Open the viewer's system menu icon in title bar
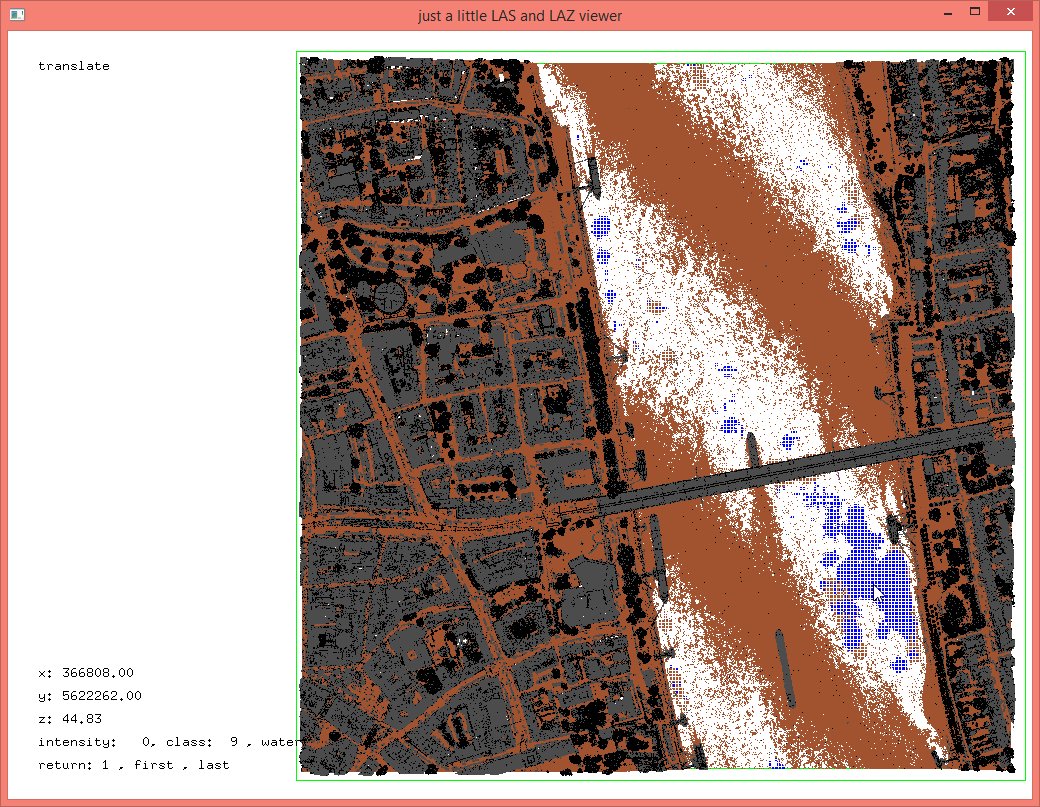 [16, 12]
